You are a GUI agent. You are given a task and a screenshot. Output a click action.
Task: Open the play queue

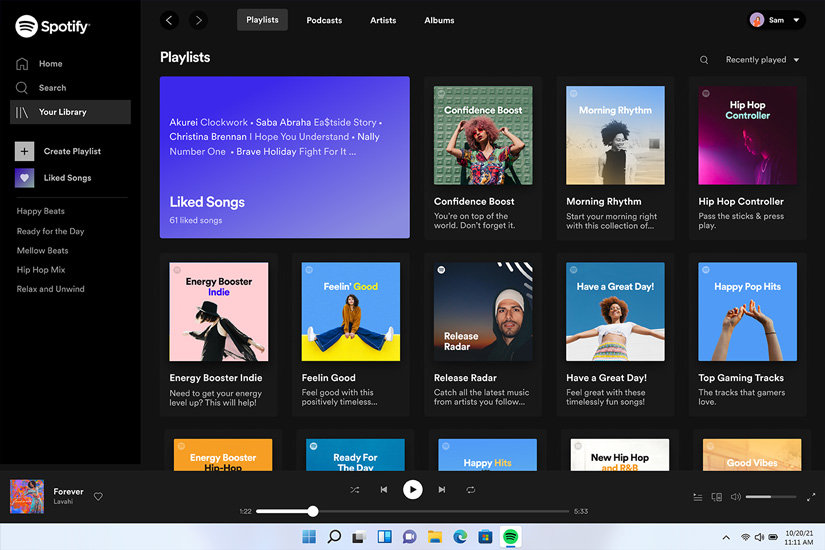click(698, 497)
